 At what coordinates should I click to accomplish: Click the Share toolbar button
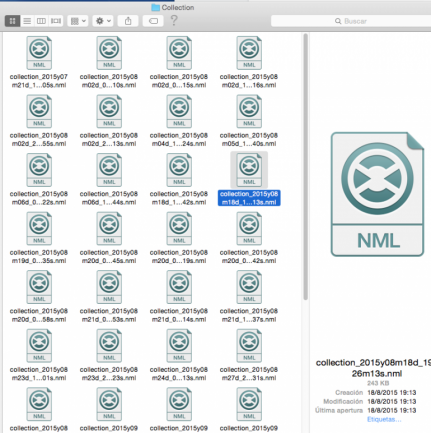(128, 21)
